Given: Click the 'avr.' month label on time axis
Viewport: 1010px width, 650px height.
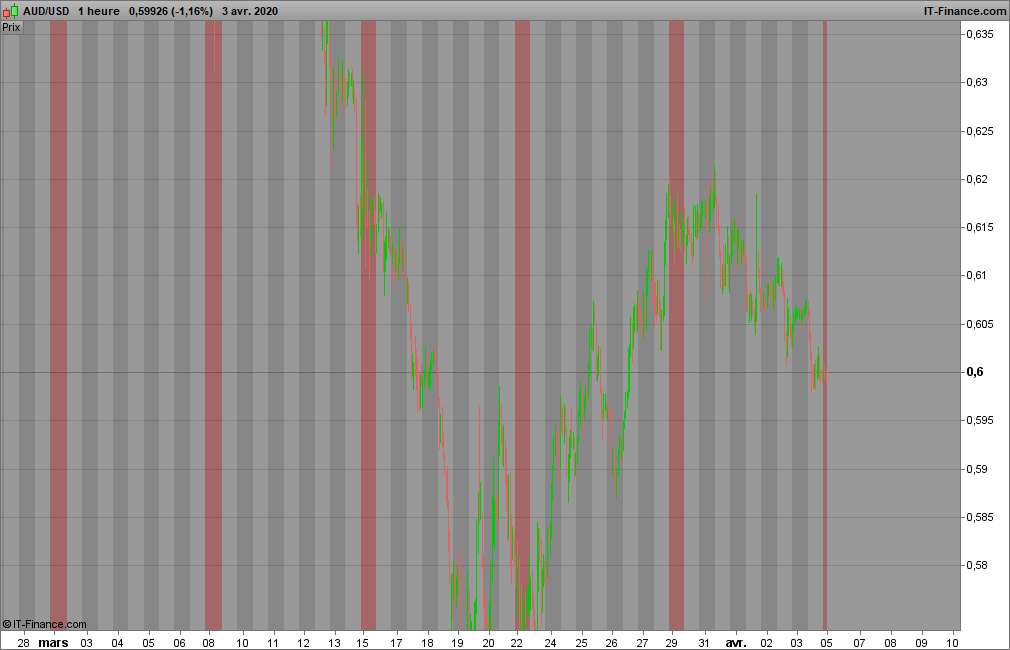Looking at the screenshot, I should click(x=736, y=642).
